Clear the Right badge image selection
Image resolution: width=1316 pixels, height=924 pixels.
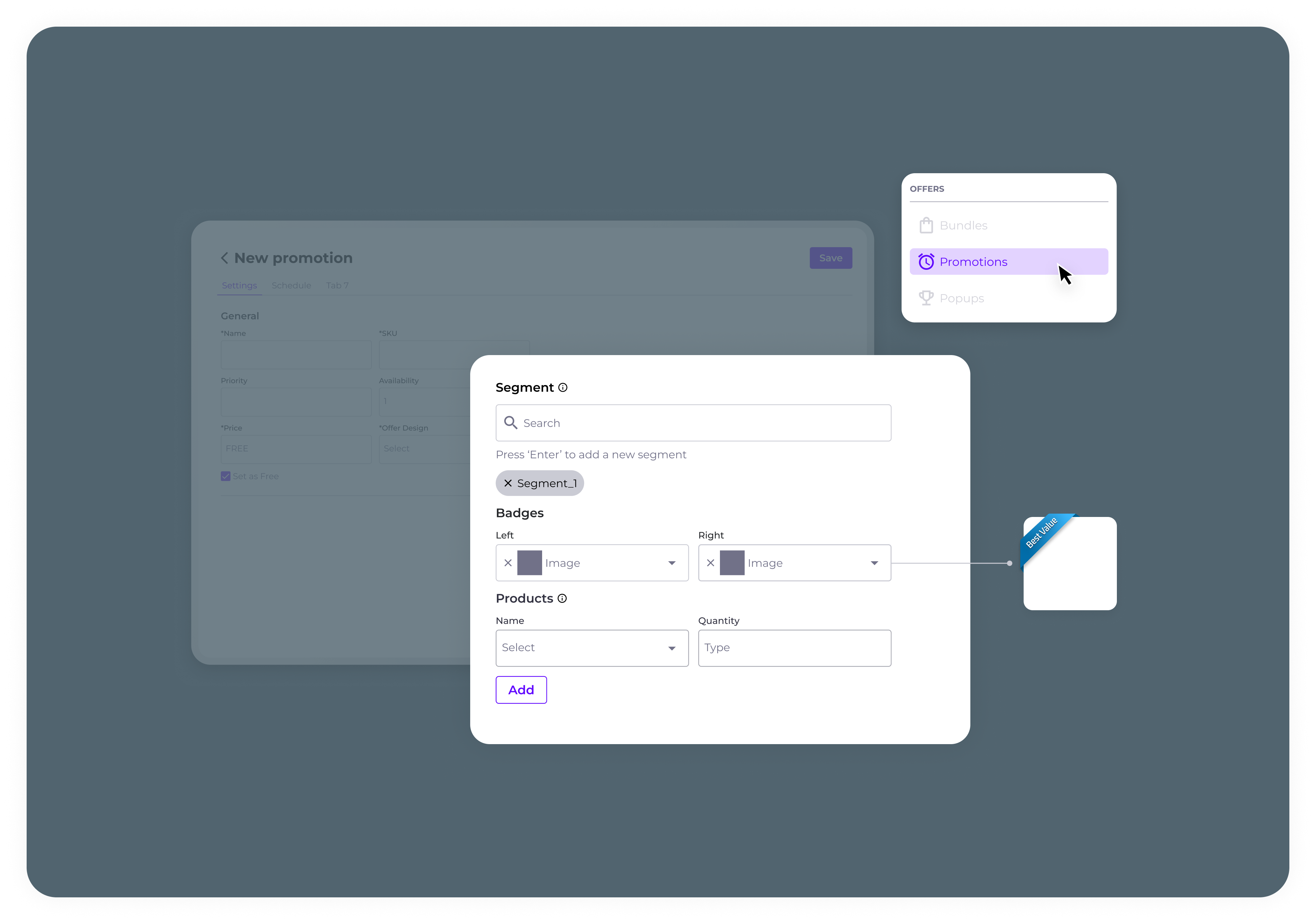click(710, 563)
